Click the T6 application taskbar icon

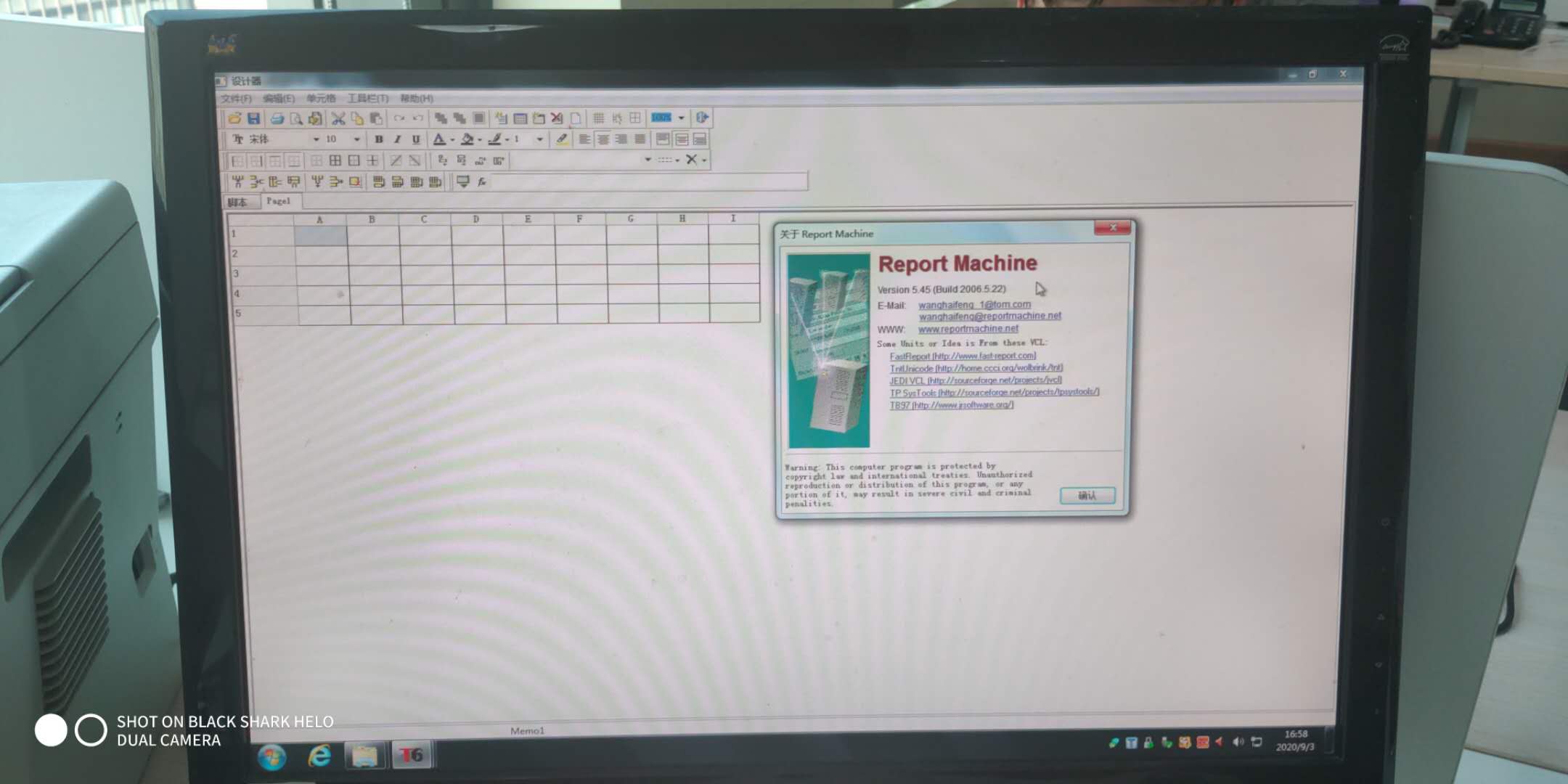point(411,755)
